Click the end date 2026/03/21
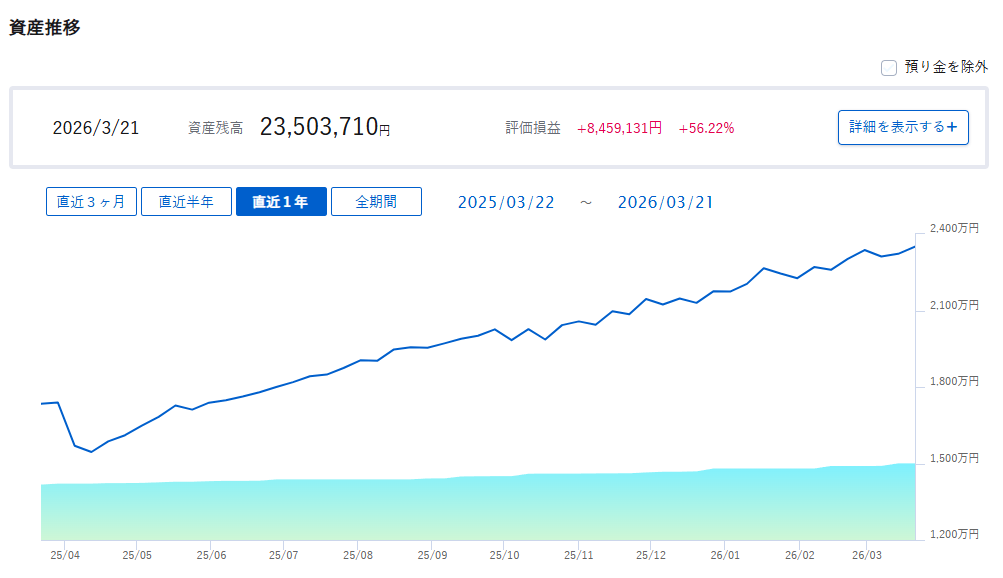This screenshot has height=578, width=1003. [665, 202]
